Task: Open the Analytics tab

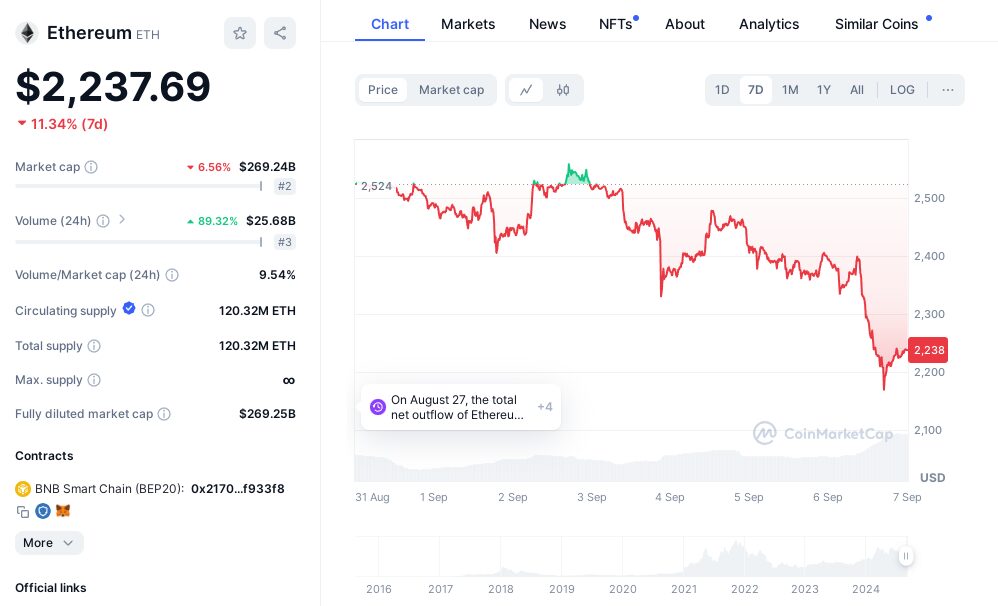Action: (x=769, y=24)
